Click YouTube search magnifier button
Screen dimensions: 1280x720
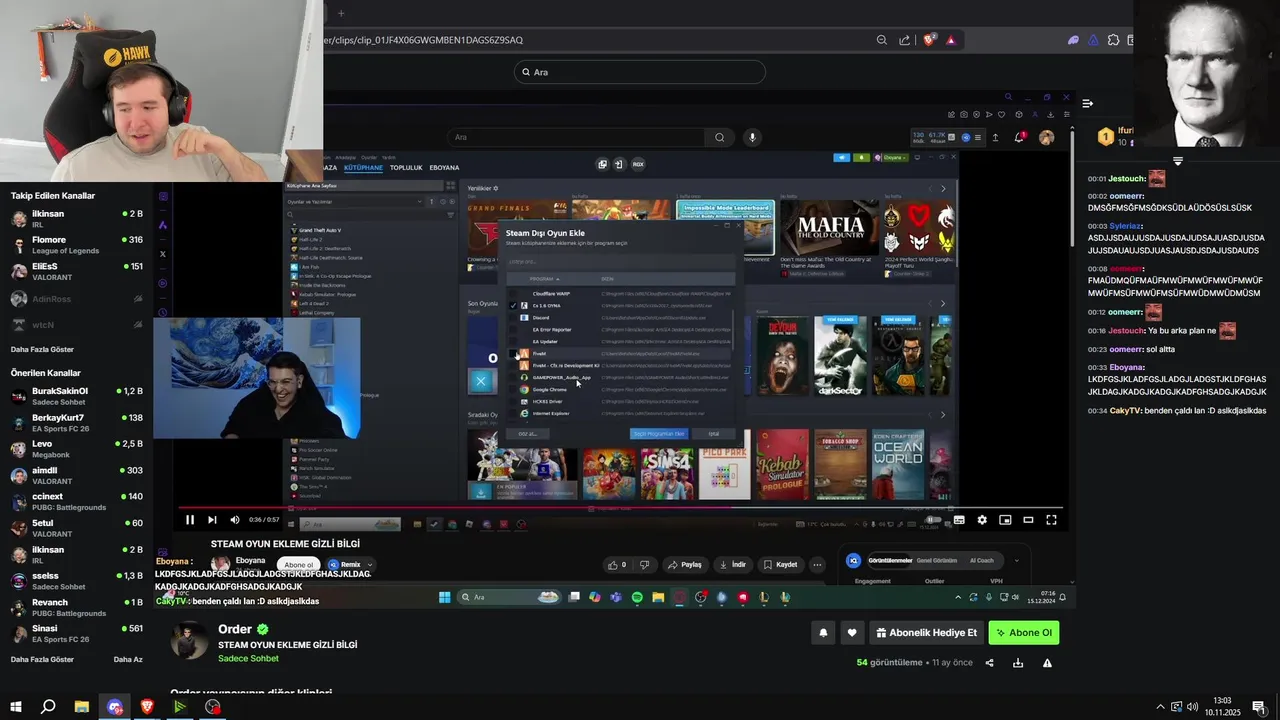719,137
